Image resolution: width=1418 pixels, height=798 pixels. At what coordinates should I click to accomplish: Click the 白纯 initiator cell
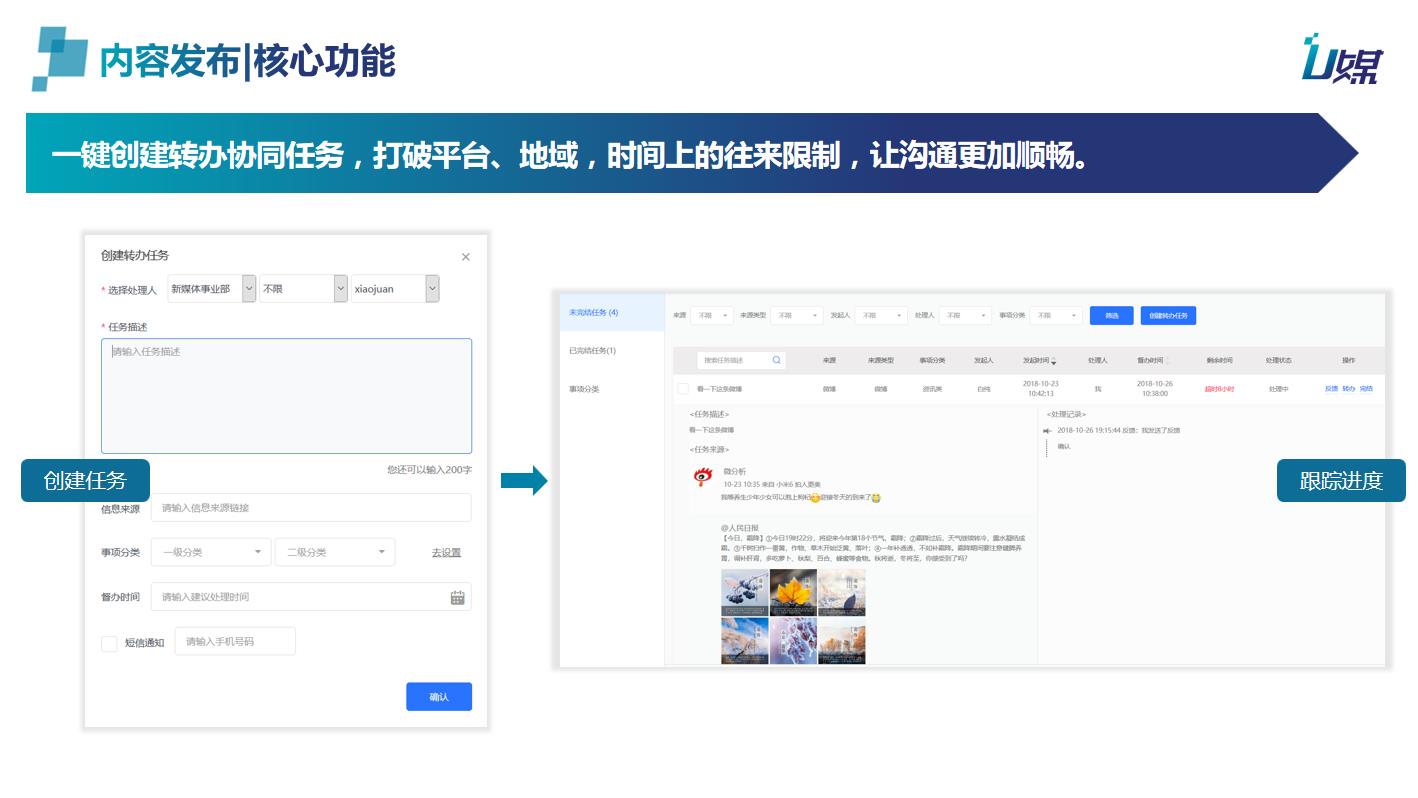click(x=984, y=389)
